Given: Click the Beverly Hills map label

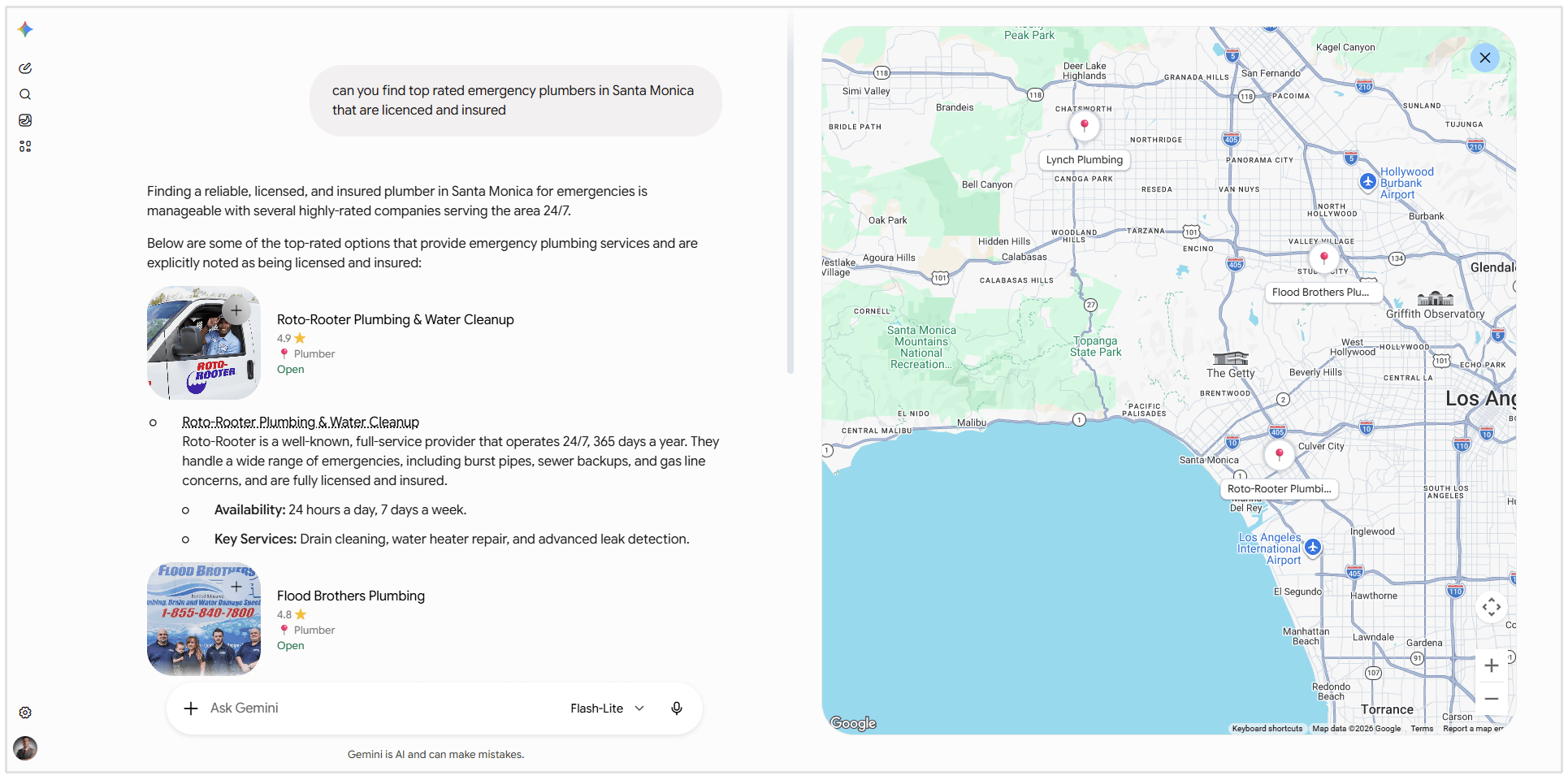Looking at the screenshot, I should coord(1316,372).
